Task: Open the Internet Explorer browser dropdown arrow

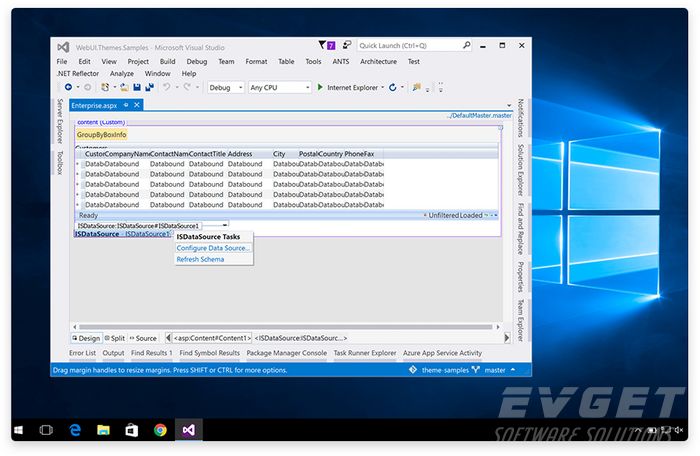Action: 383,88
